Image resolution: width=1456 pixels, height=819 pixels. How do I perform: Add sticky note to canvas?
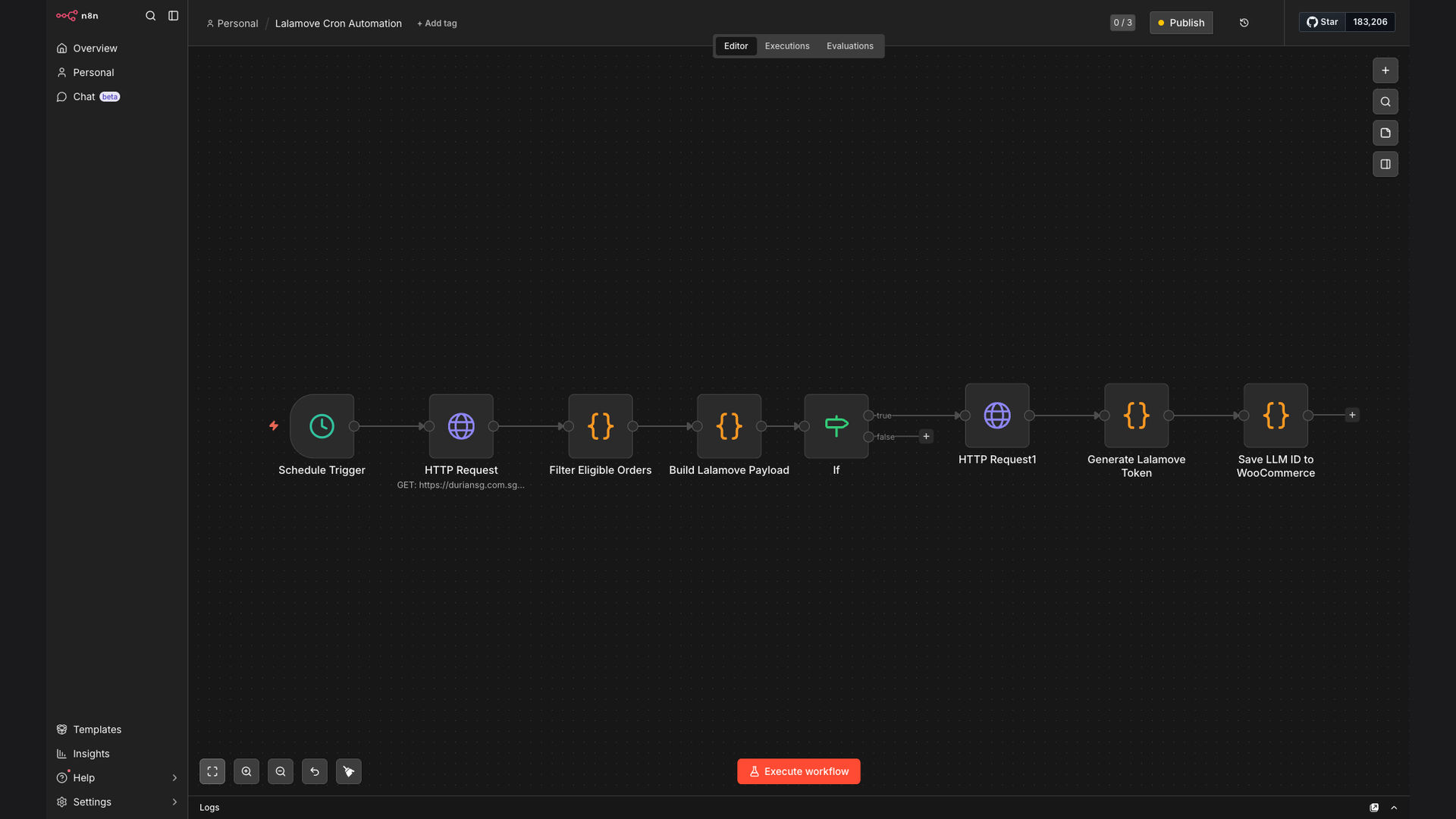click(1385, 133)
